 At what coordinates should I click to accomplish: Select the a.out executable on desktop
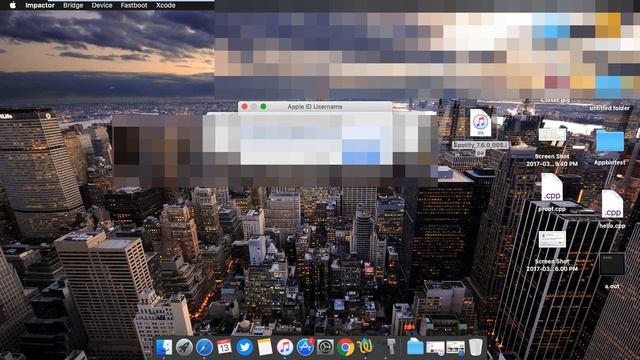(x=612, y=264)
